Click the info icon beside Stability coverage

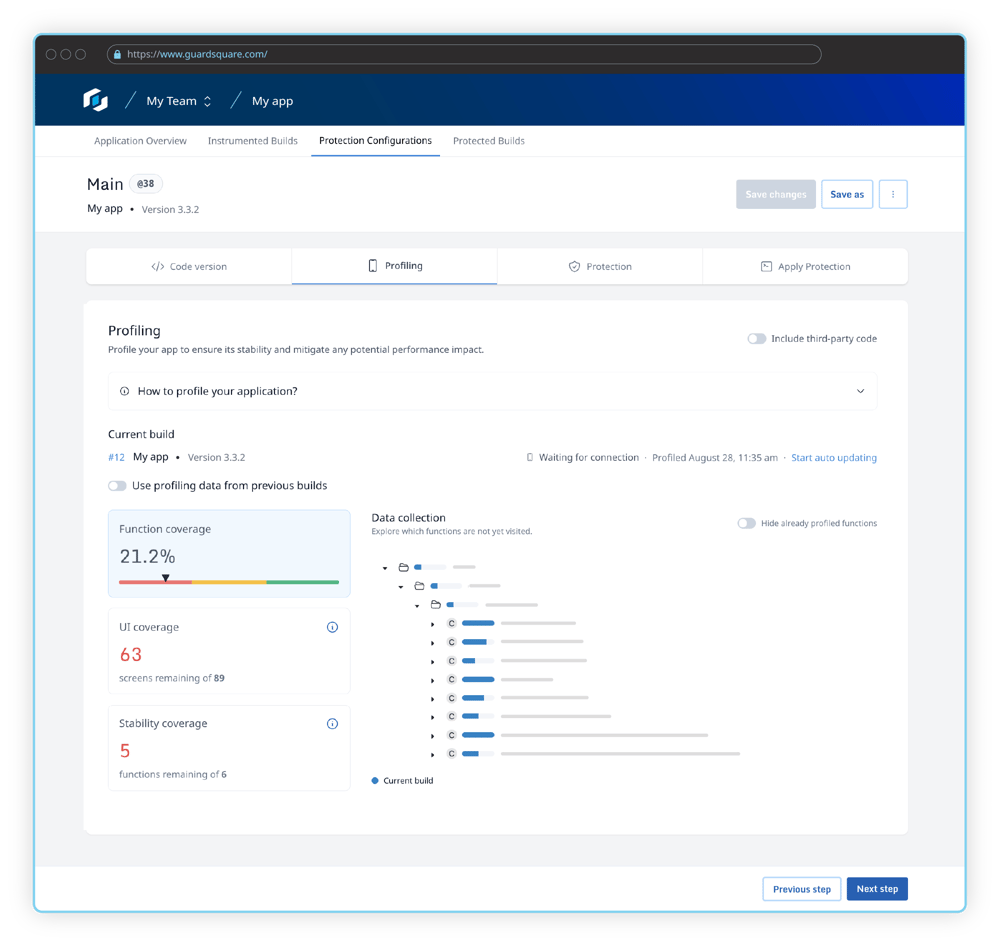[332, 723]
